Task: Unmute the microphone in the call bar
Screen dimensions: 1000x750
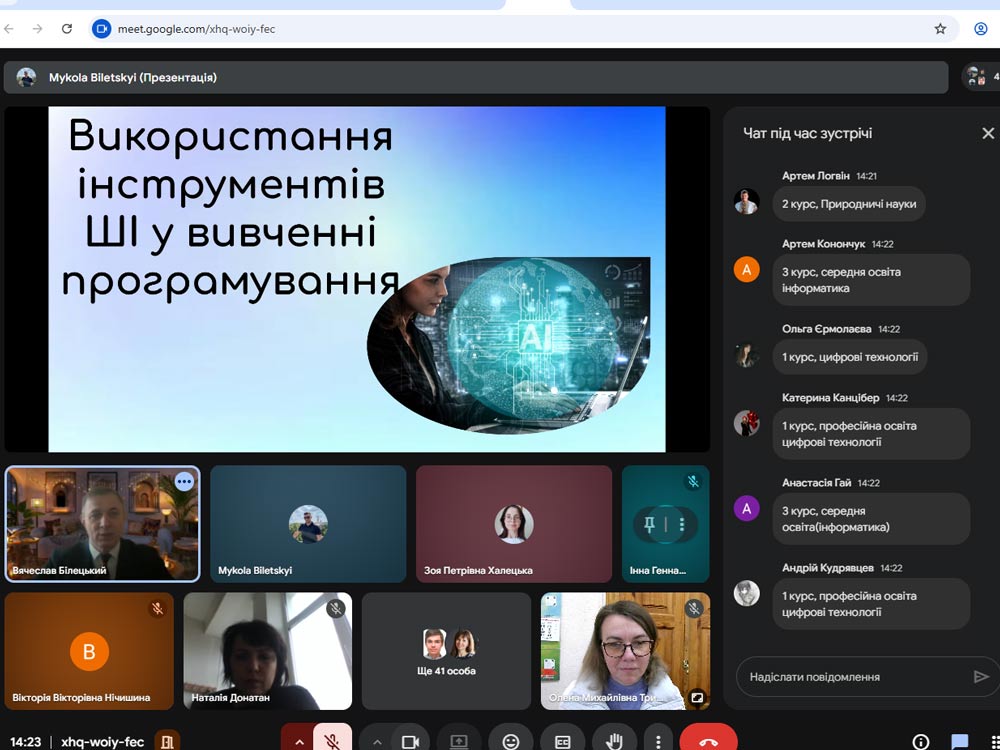Action: click(x=332, y=741)
